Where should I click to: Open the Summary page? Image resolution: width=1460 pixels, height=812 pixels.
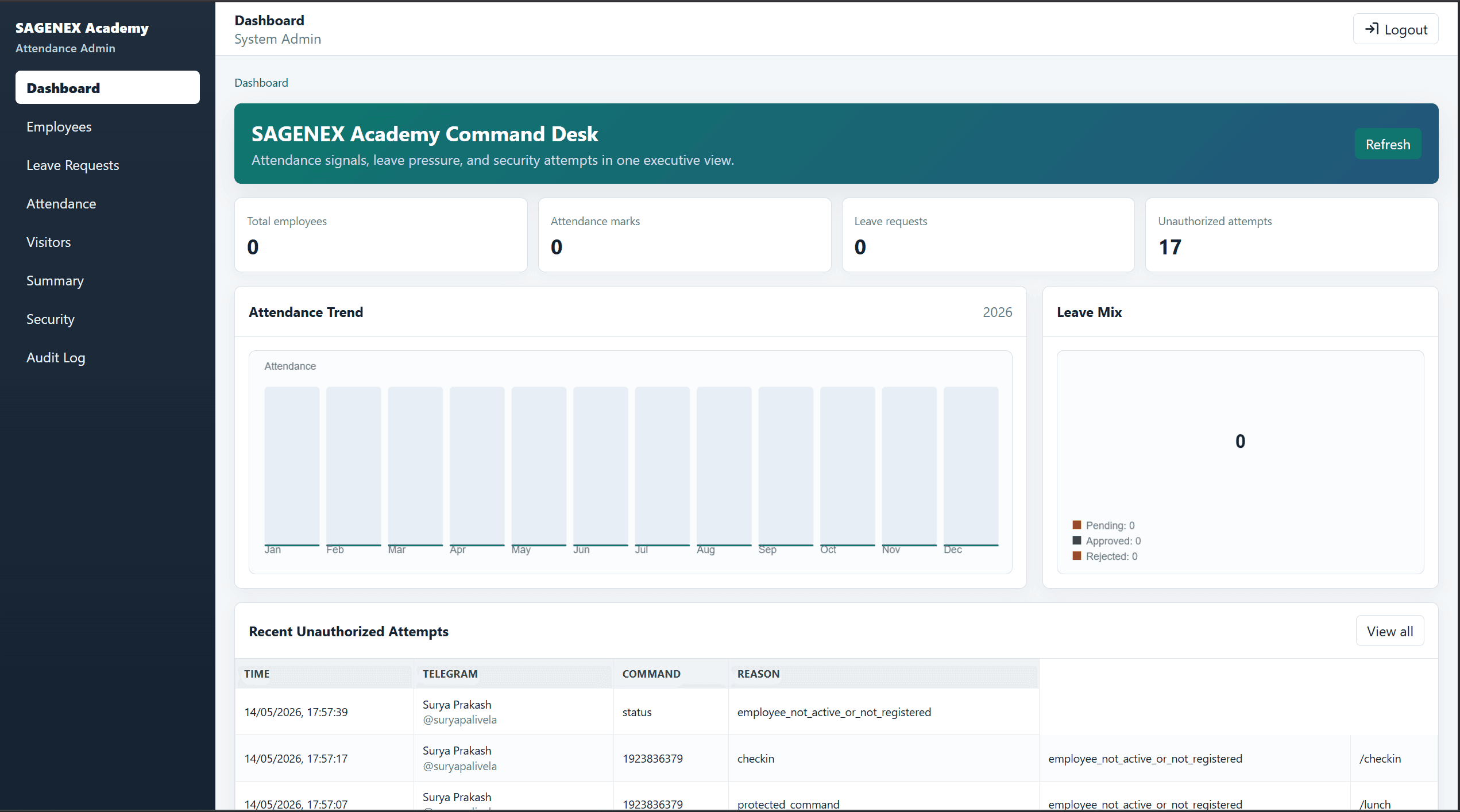pos(107,280)
